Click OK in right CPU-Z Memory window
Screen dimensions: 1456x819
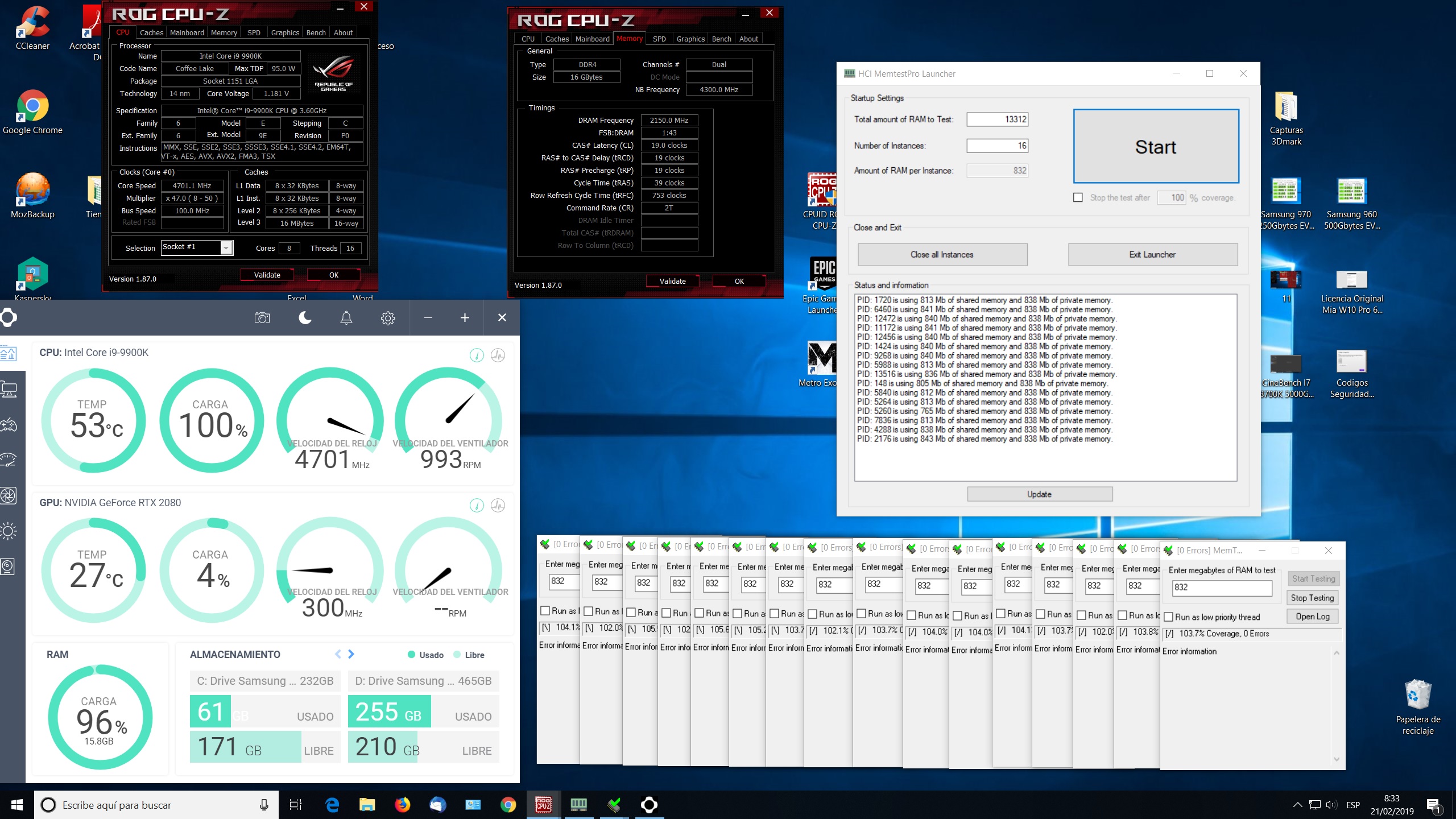tap(739, 281)
